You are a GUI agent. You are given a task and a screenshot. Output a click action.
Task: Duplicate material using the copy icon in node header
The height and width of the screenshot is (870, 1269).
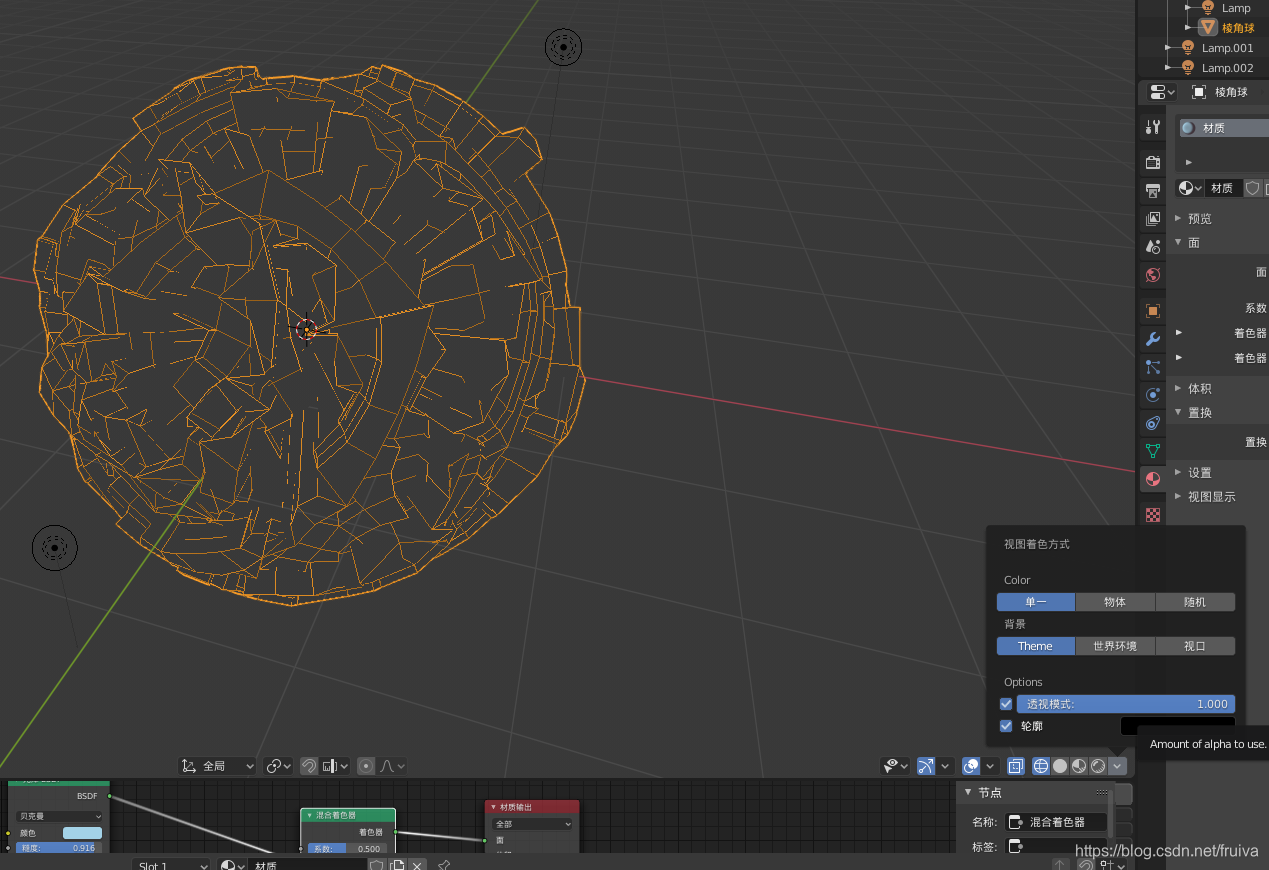397,865
